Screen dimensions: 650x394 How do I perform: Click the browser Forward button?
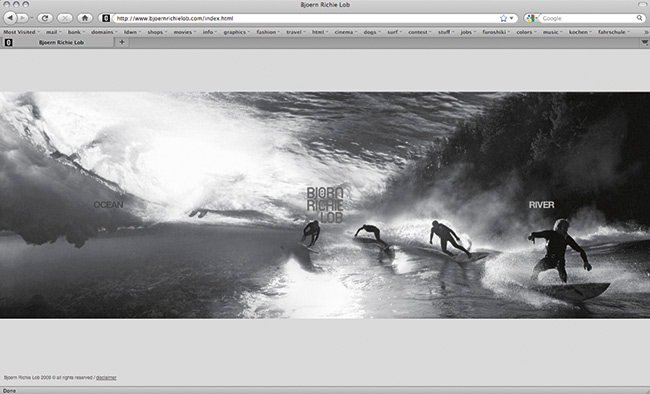click(22, 18)
